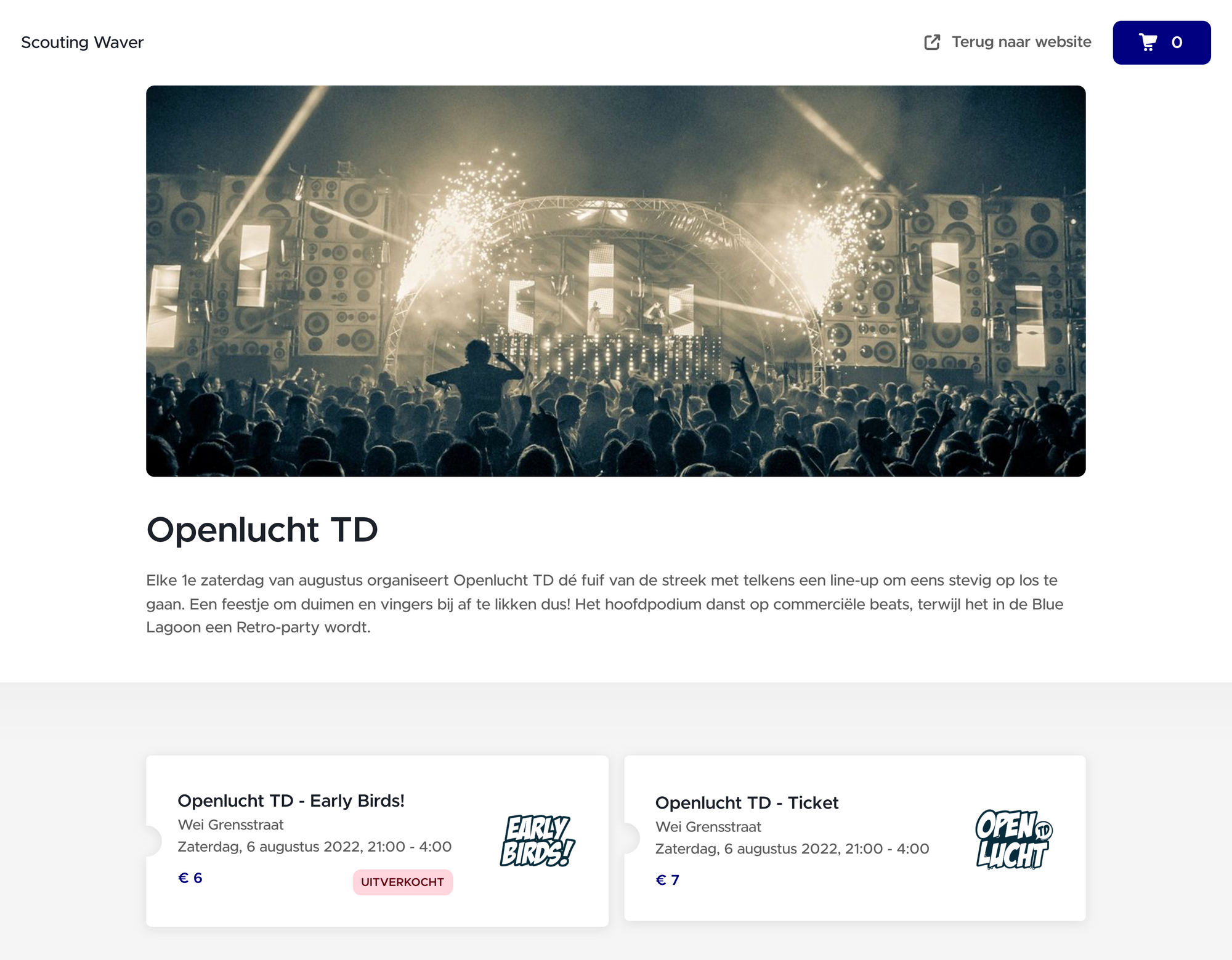Screen dimensions: 1232x960
Task: Click the external link icon beside Terug naar website
Action: [x=932, y=42]
